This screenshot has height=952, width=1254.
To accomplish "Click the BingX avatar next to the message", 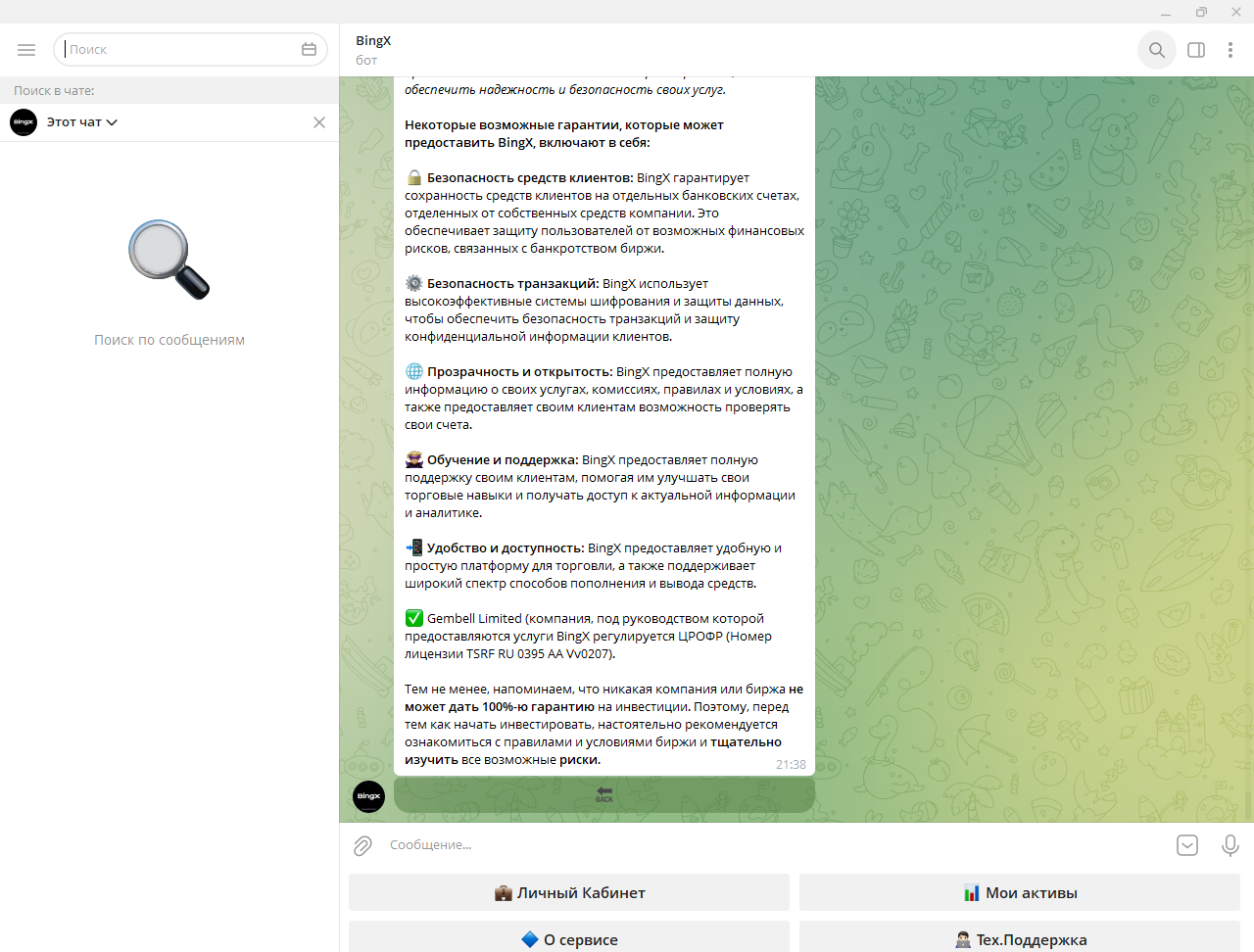I will pos(368,796).
